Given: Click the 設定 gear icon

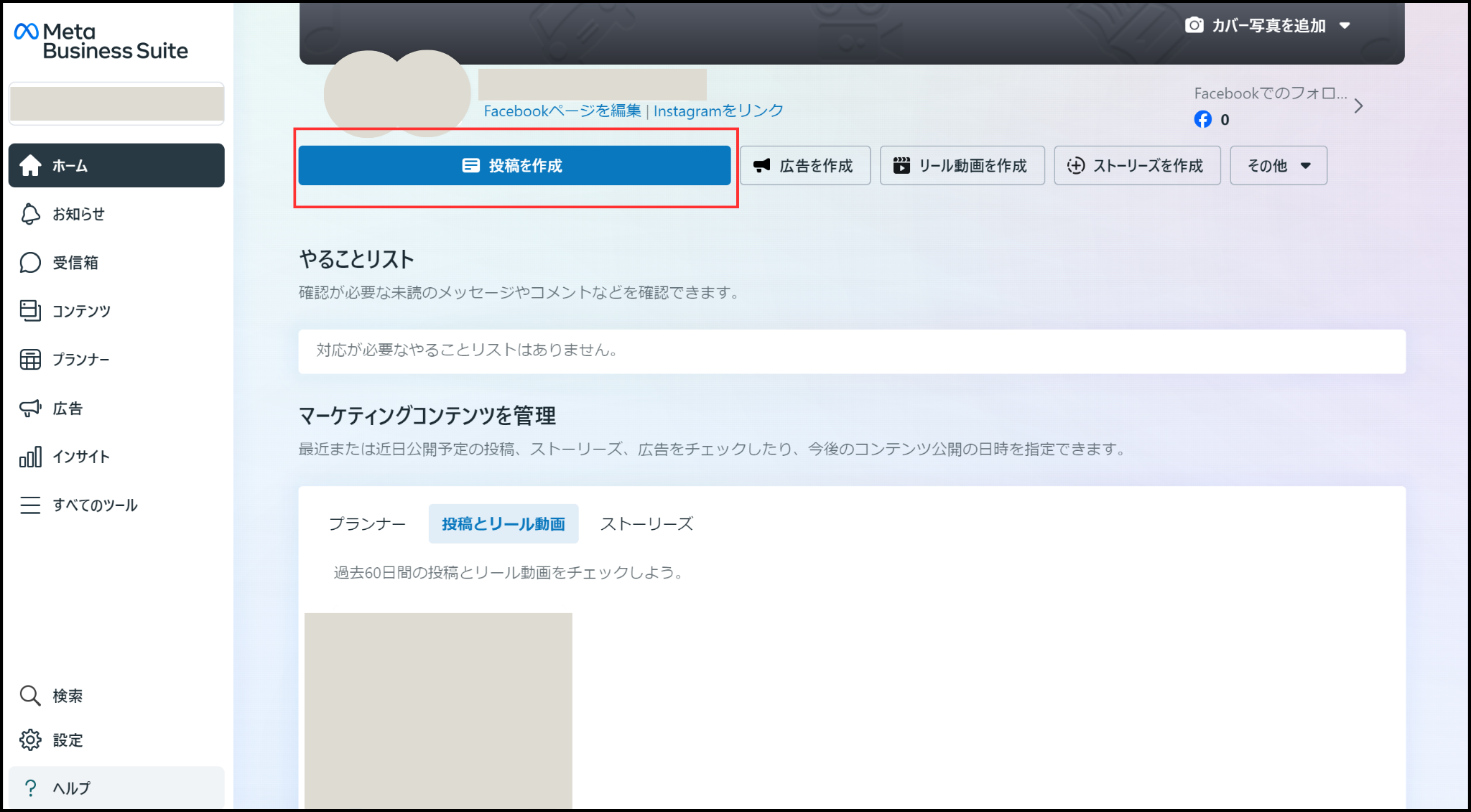Looking at the screenshot, I should [x=30, y=739].
